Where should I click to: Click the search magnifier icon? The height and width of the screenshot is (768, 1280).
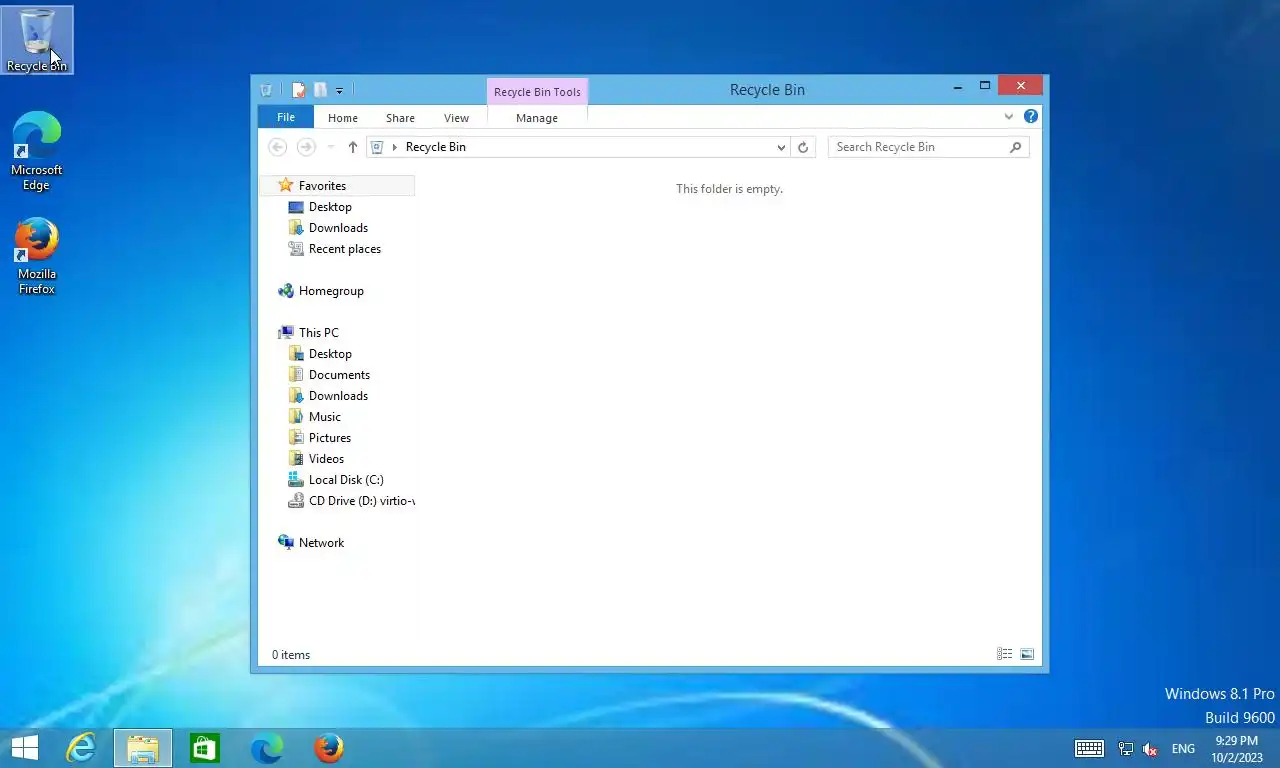tap(1015, 147)
